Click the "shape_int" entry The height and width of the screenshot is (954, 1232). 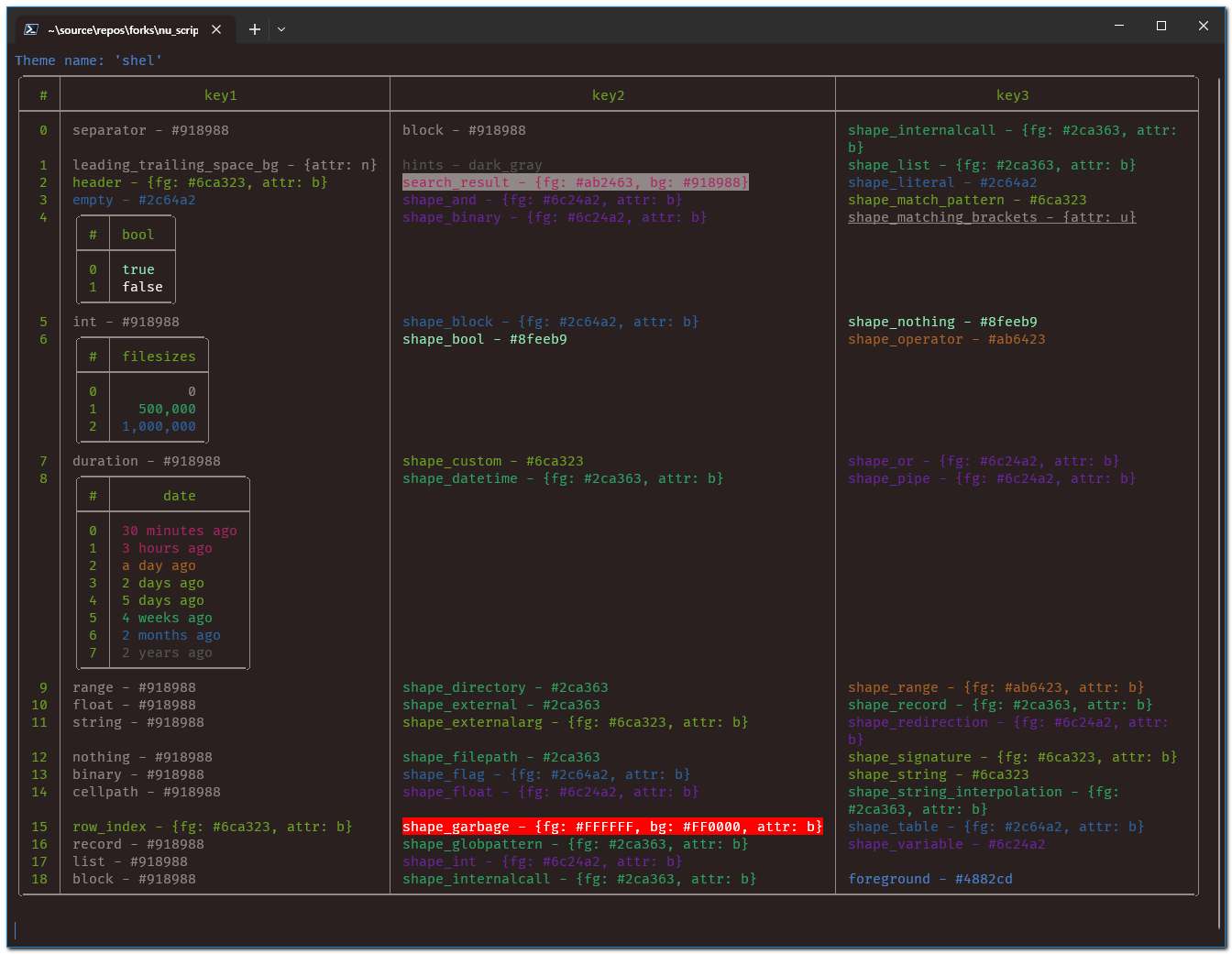pos(543,861)
